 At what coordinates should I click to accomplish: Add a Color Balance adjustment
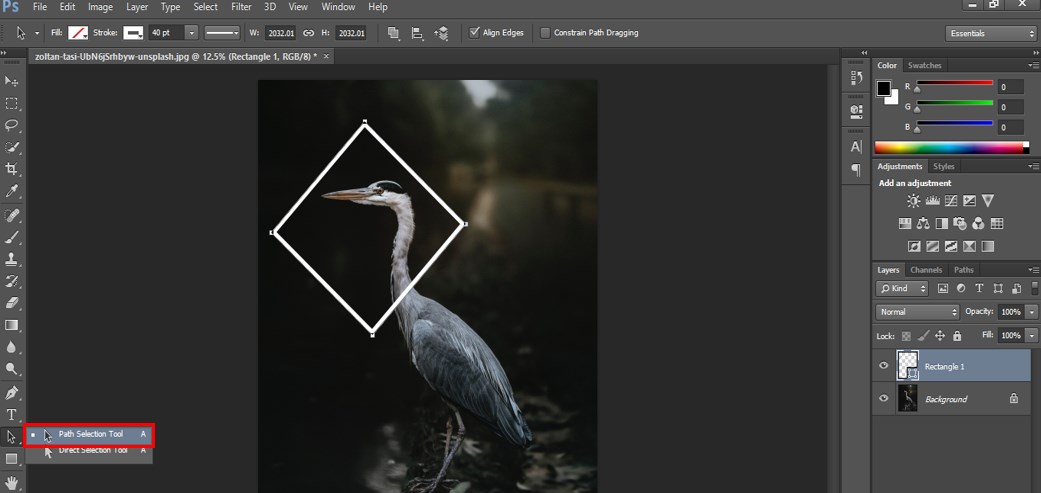tap(923, 224)
